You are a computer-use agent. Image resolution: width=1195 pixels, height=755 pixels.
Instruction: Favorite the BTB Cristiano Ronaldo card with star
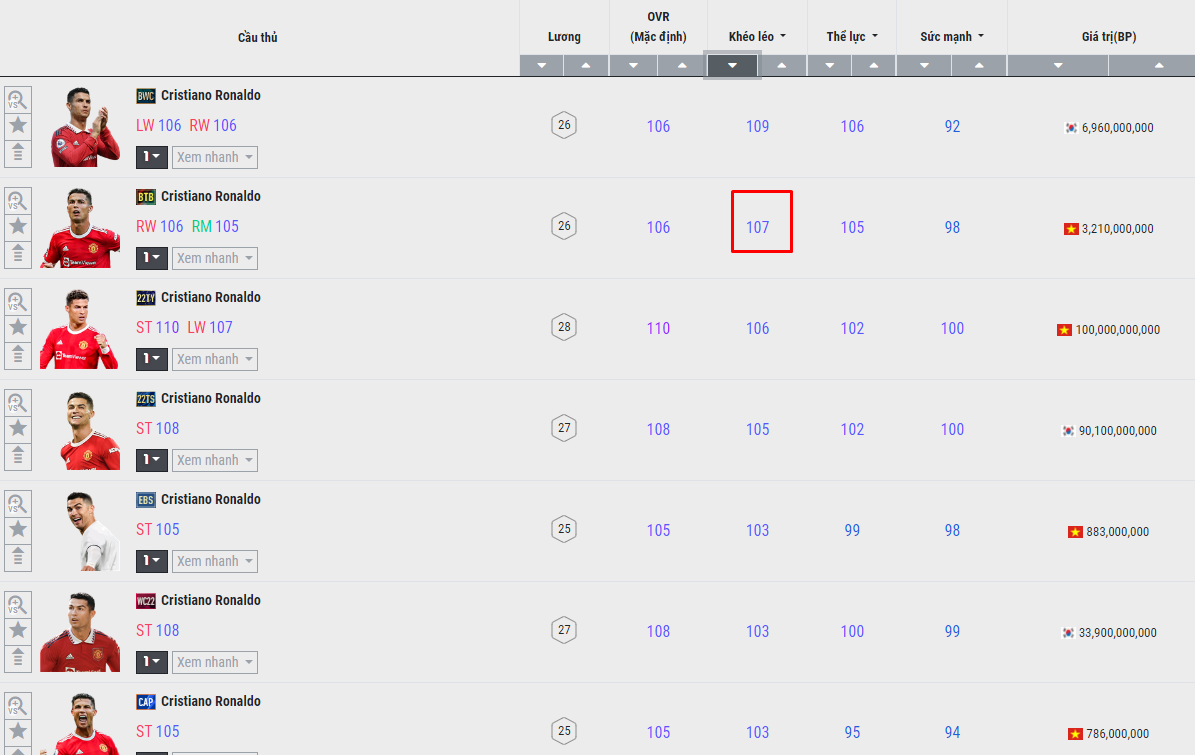pos(18,227)
